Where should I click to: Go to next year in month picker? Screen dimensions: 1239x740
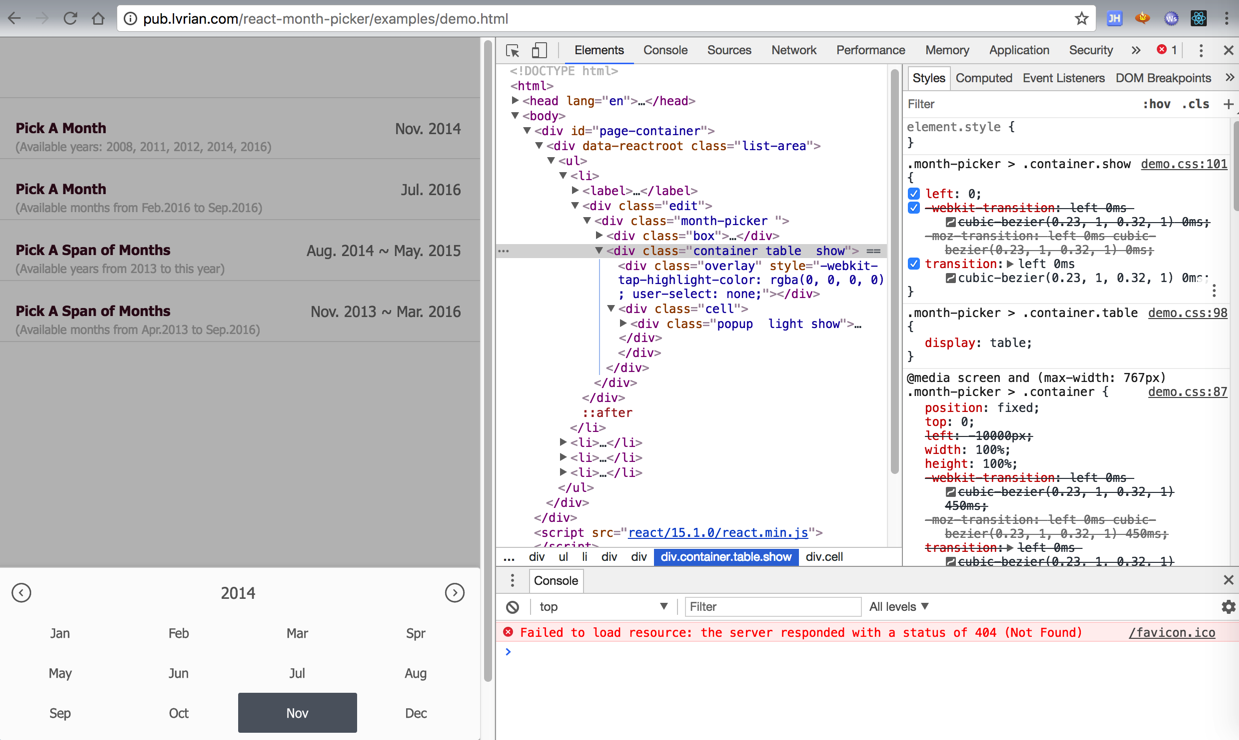[x=454, y=593]
